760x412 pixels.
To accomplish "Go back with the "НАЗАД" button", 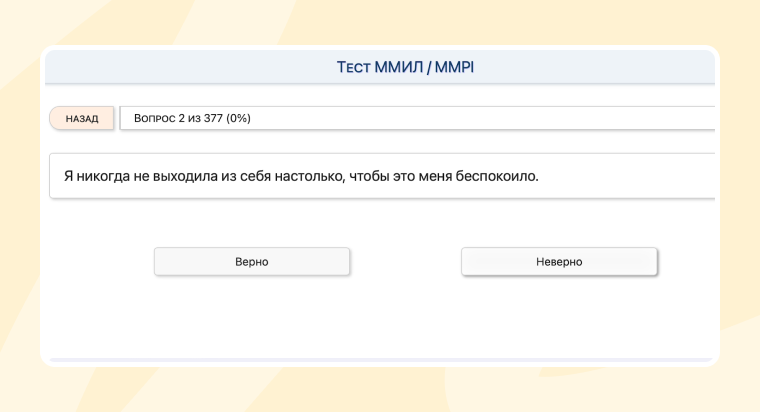I will (x=82, y=118).
